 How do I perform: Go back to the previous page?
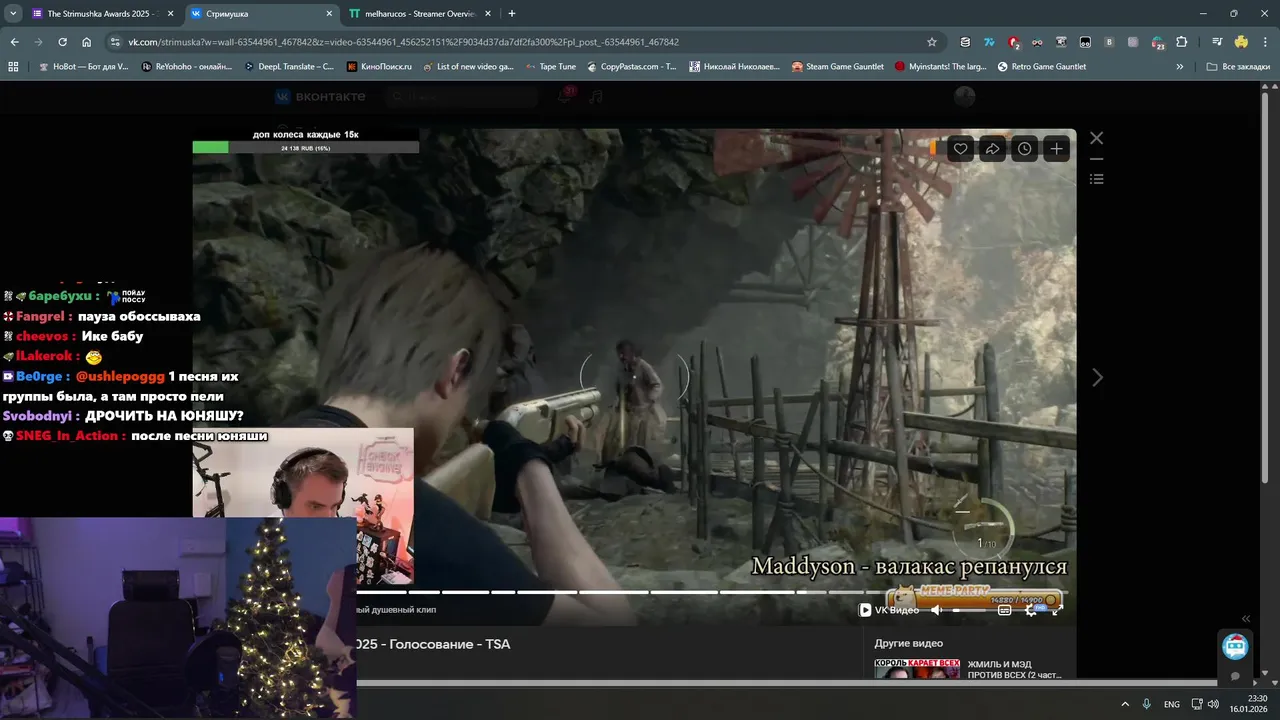14,42
